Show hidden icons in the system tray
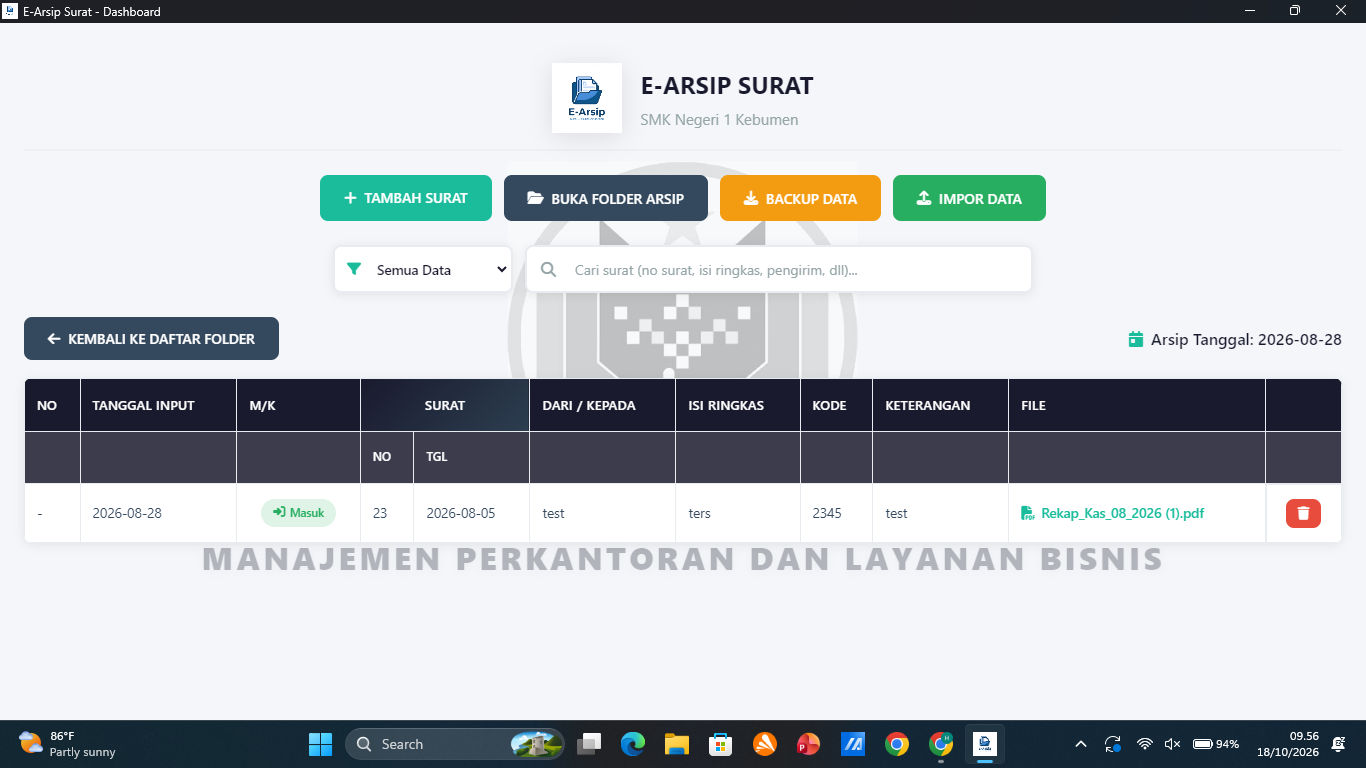 click(1080, 744)
